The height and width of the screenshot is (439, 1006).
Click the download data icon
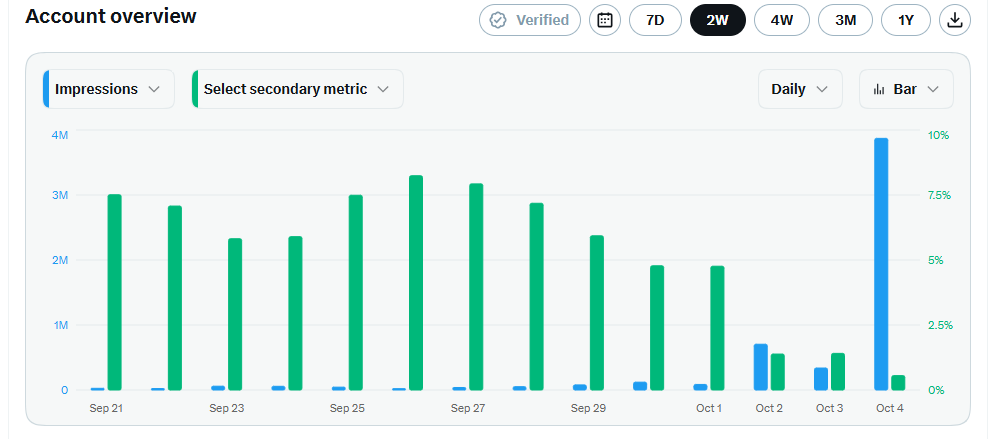pyautogui.click(x=955, y=20)
